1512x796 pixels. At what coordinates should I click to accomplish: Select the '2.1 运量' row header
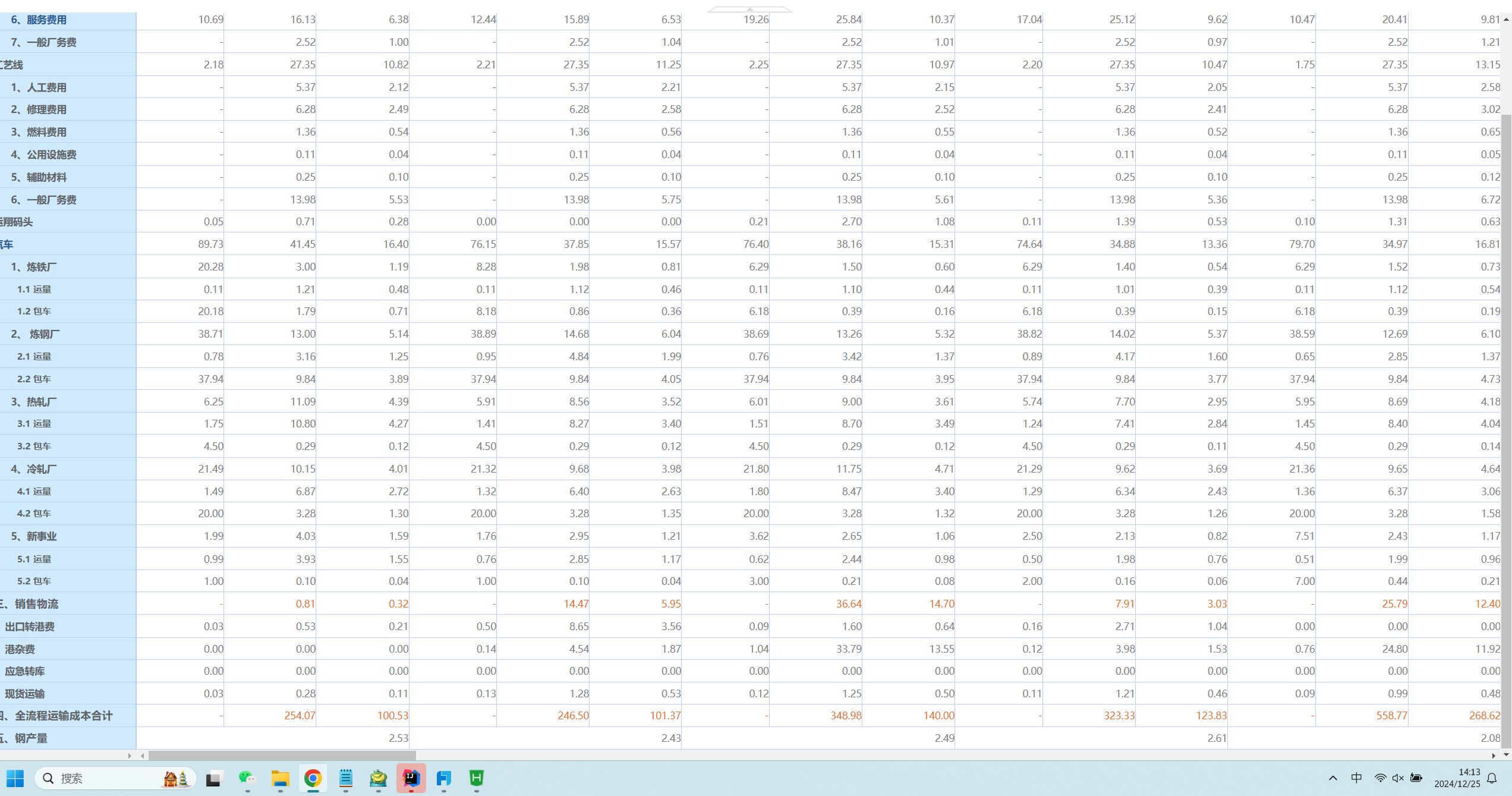pos(68,357)
